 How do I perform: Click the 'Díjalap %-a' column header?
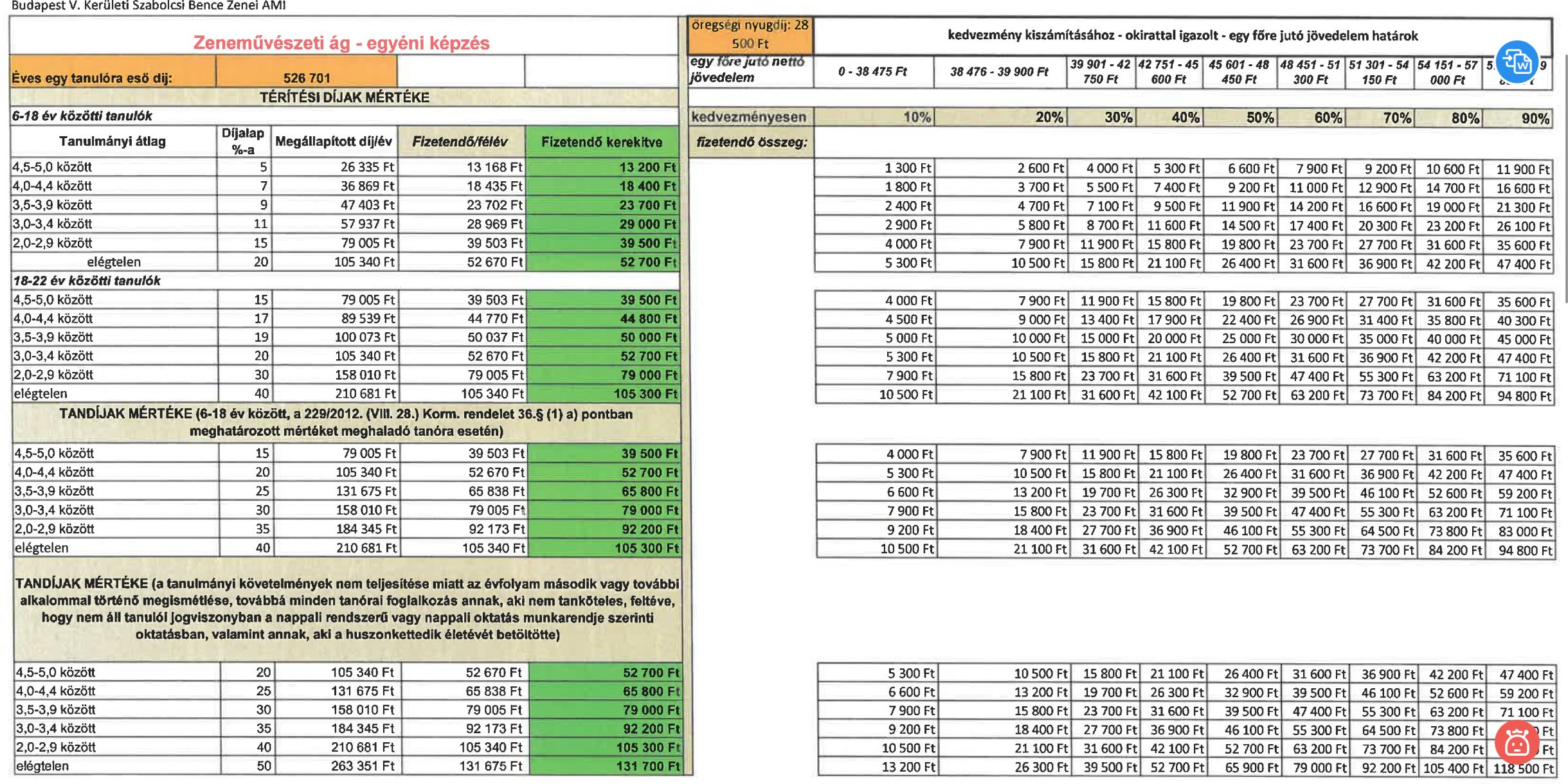click(243, 141)
